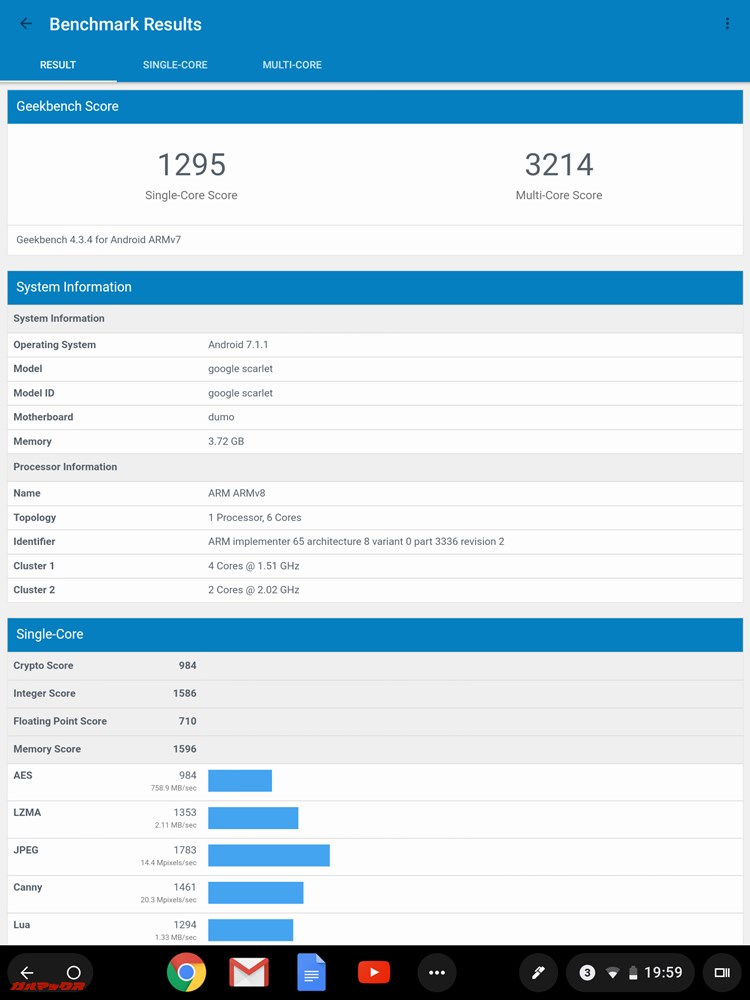Open the three-dot overflow menu
This screenshot has width=750, height=1000.
point(727,24)
